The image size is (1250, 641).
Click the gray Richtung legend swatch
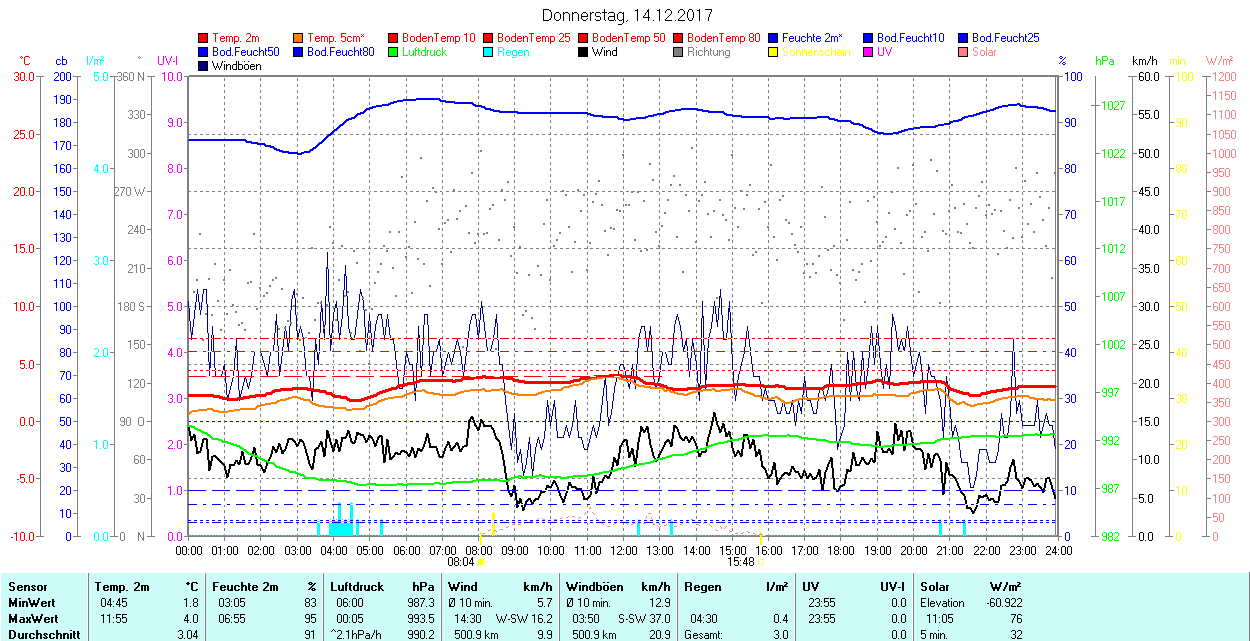click(679, 52)
